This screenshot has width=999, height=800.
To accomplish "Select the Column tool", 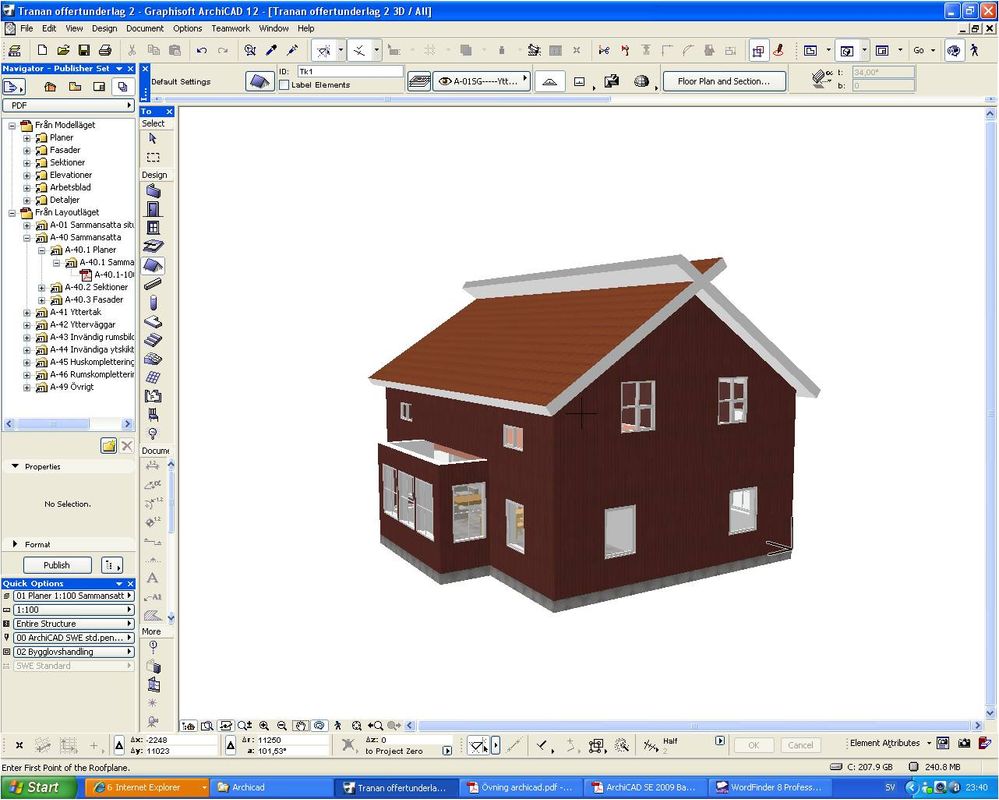I will (153, 303).
